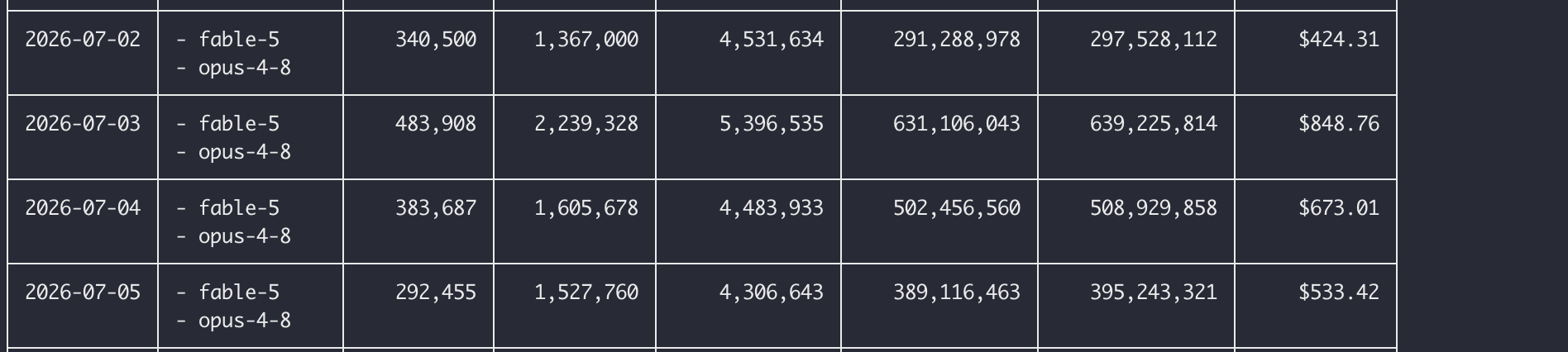Click the $424.31 cost value
This screenshot has width=1568, height=352.
[x=1339, y=40]
